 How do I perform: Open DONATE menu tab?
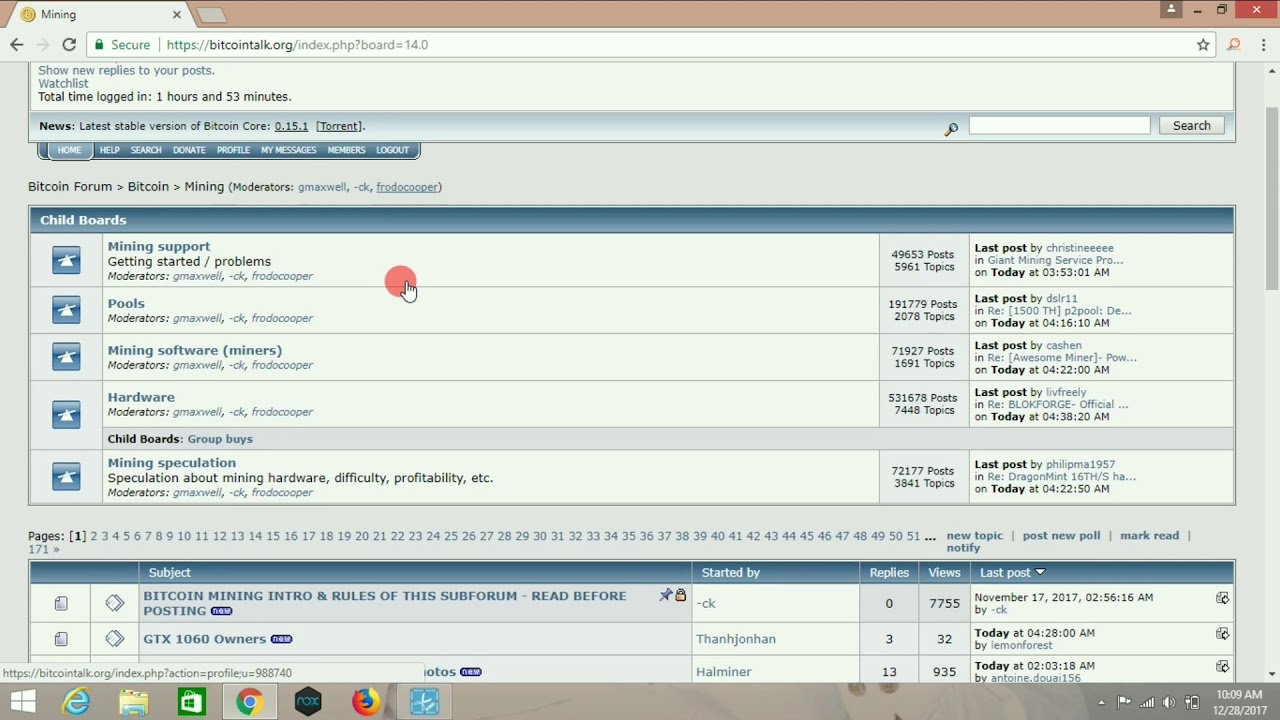[x=189, y=150]
